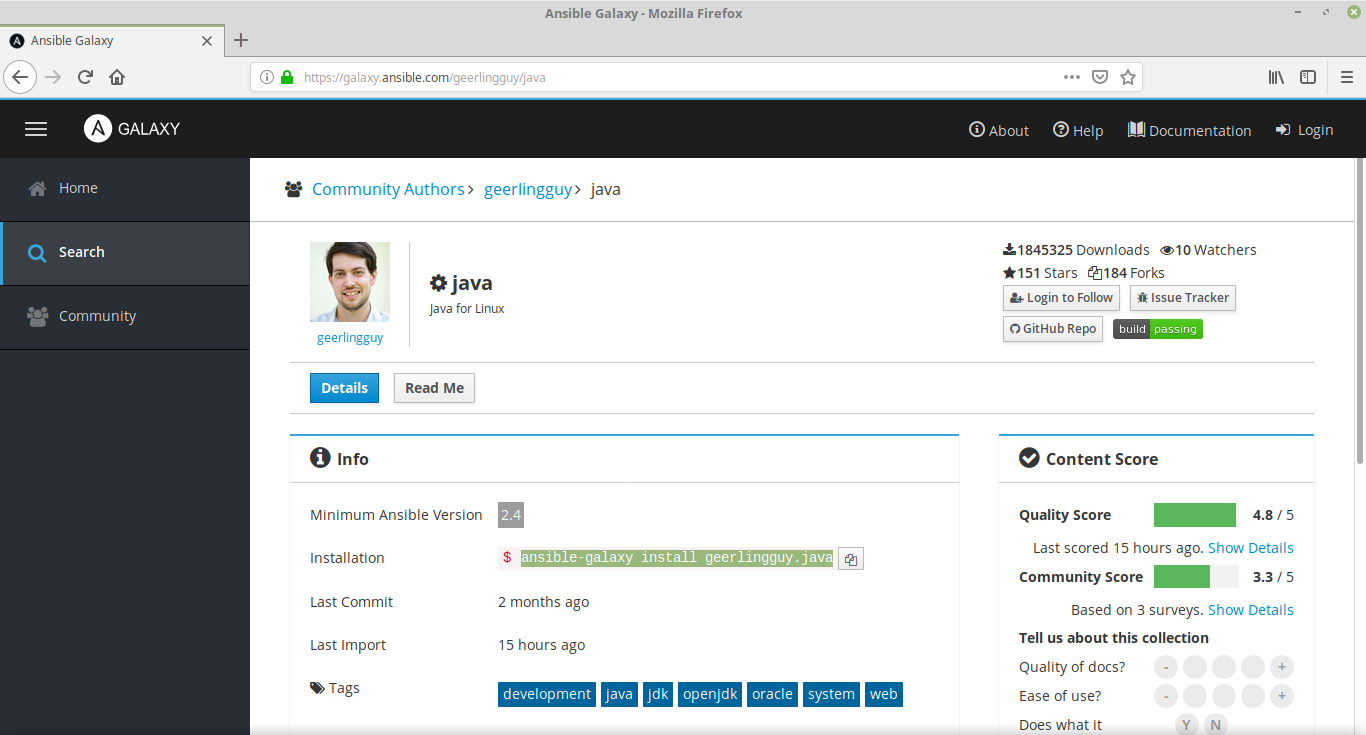Show site information for the secure connection padlock

pos(287,77)
